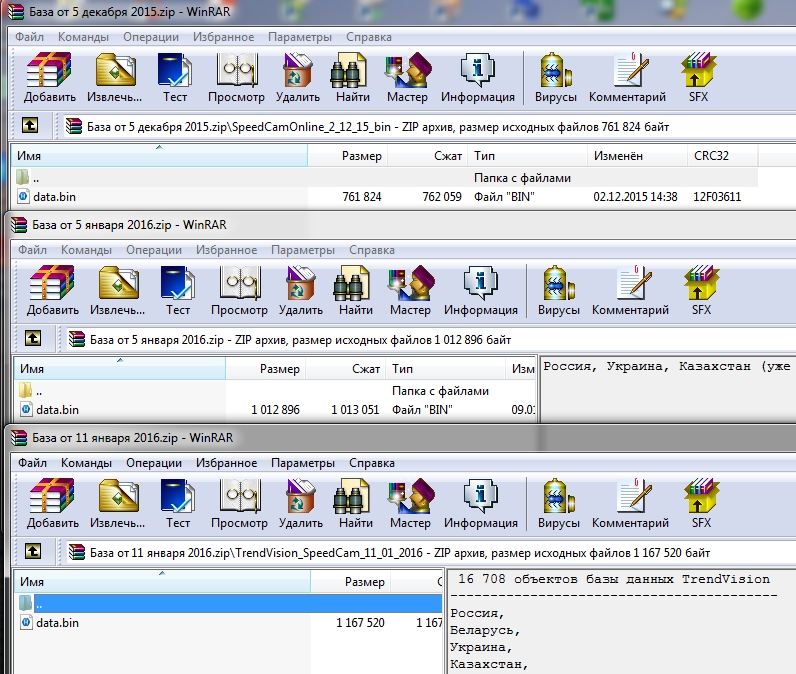This screenshot has height=674, width=796.
Task: Click Извлечь in the 11 января 2016 window
Action: pyautogui.click(x=117, y=503)
